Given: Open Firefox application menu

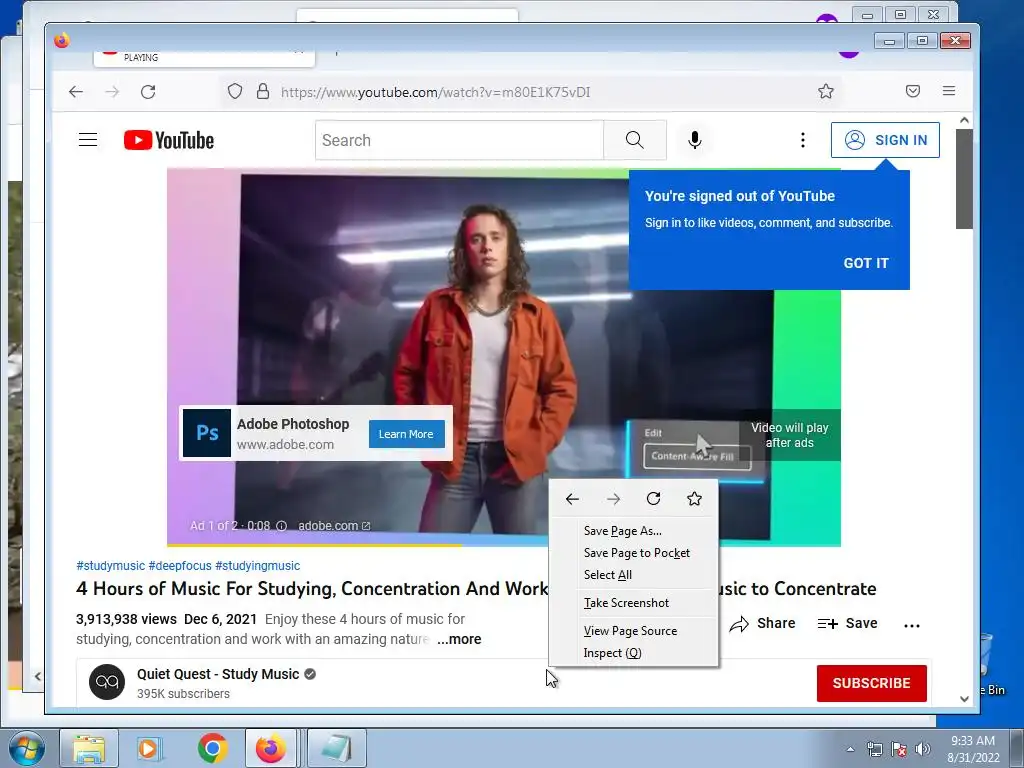Looking at the screenshot, I should tap(949, 91).
